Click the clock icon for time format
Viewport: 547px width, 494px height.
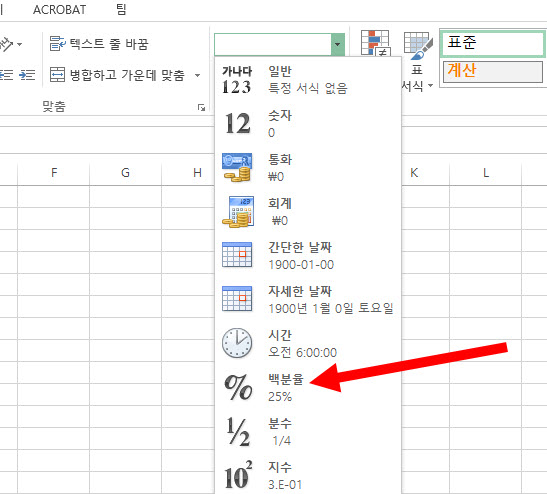(237, 343)
